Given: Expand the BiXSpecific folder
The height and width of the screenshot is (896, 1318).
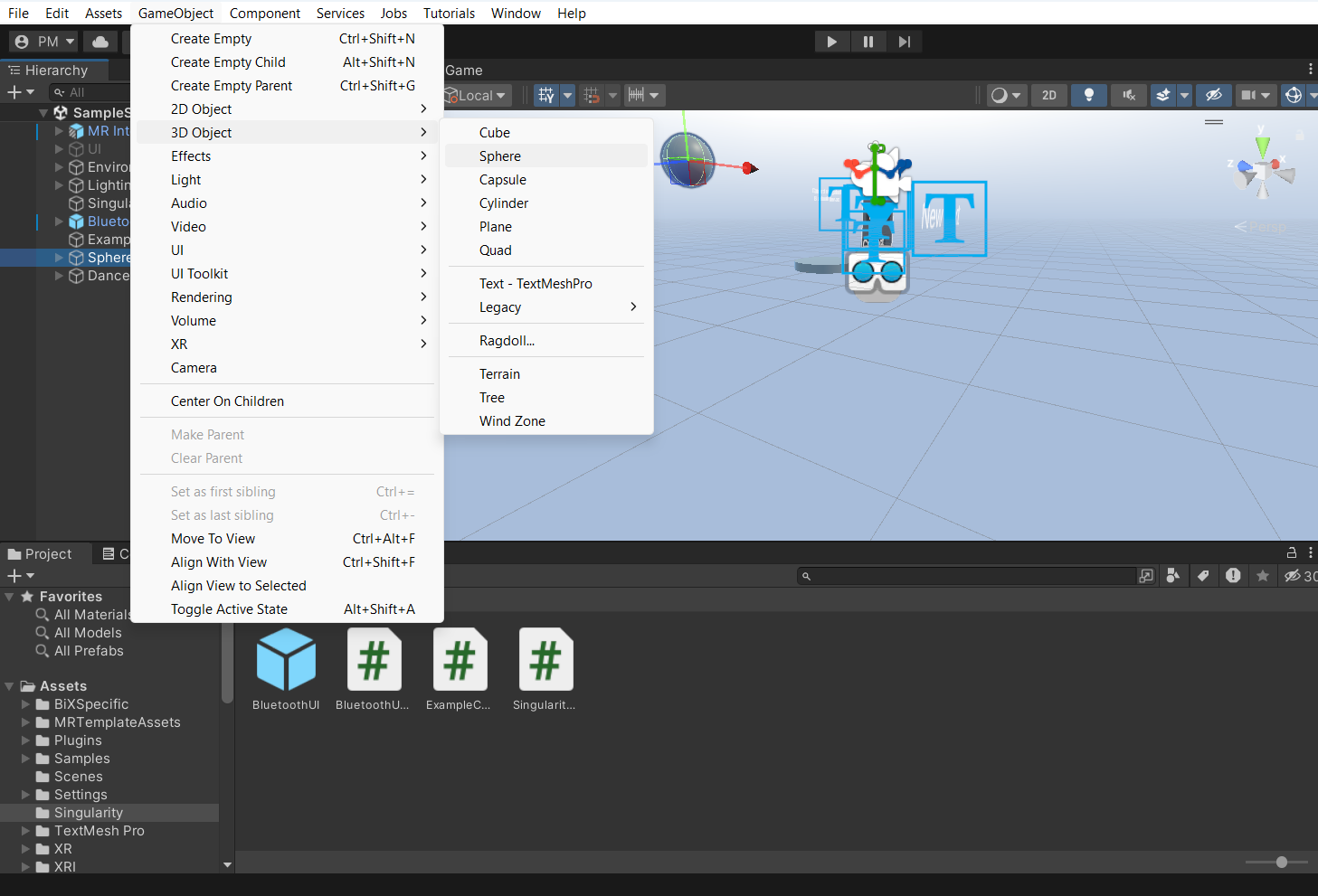Looking at the screenshot, I should click(x=26, y=704).
